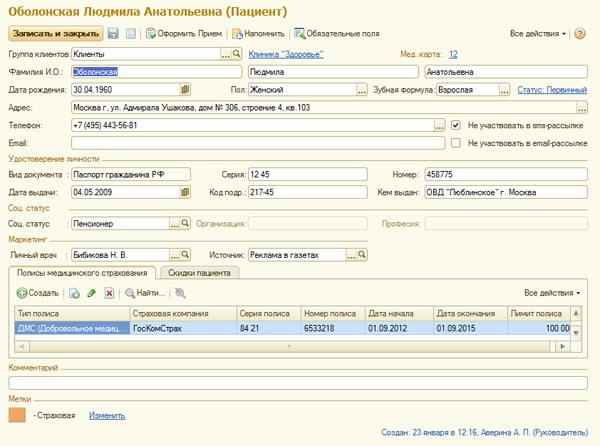Click the Комментарий input field
Screen dimensions: 600x446
pos(298,383)
